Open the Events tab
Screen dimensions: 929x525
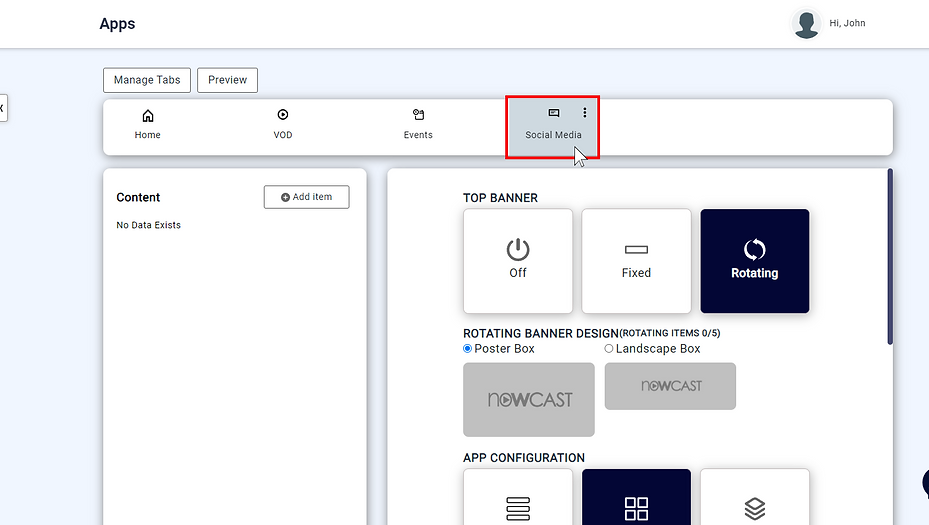418,126
